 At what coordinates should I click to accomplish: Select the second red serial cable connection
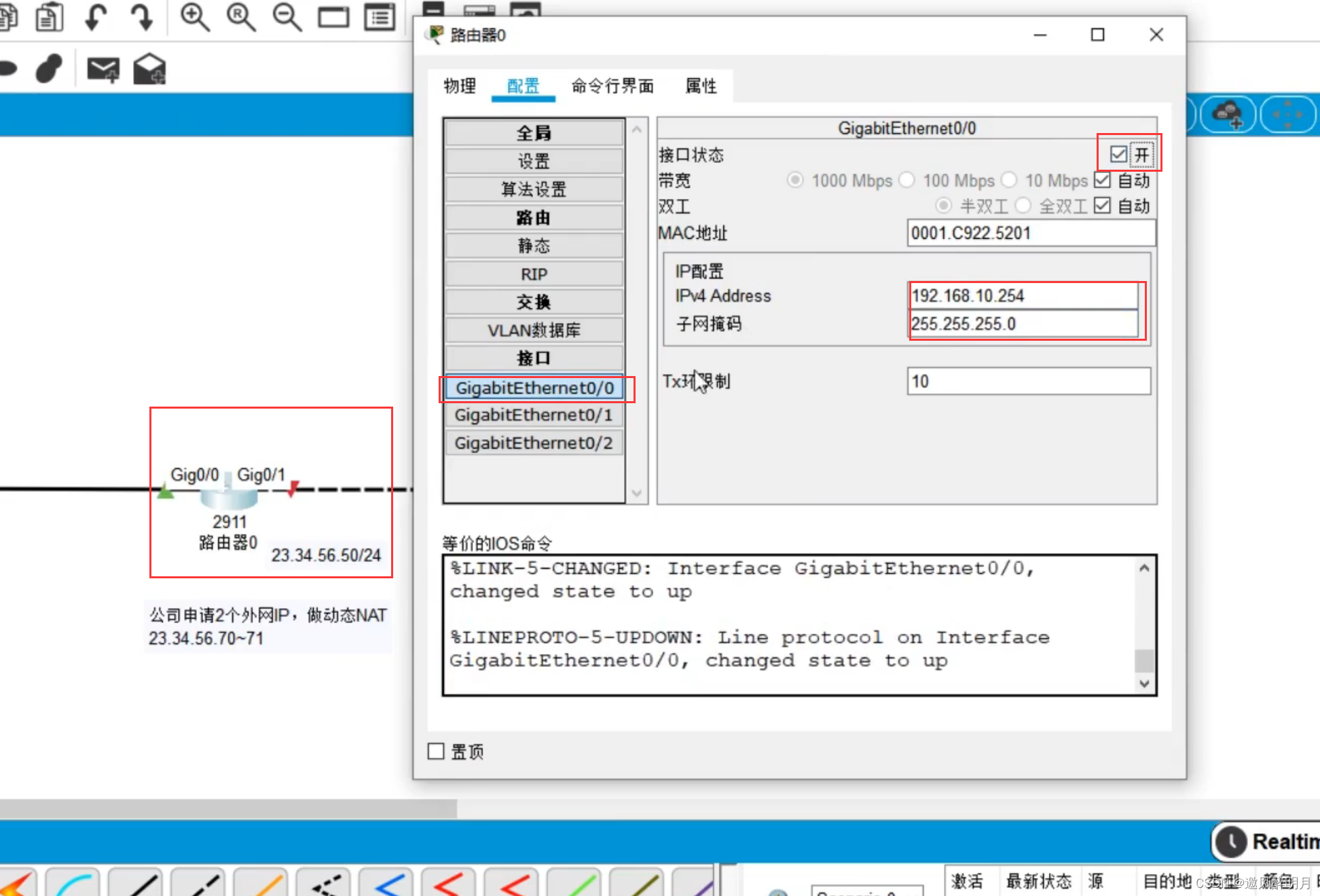(511, 882)
